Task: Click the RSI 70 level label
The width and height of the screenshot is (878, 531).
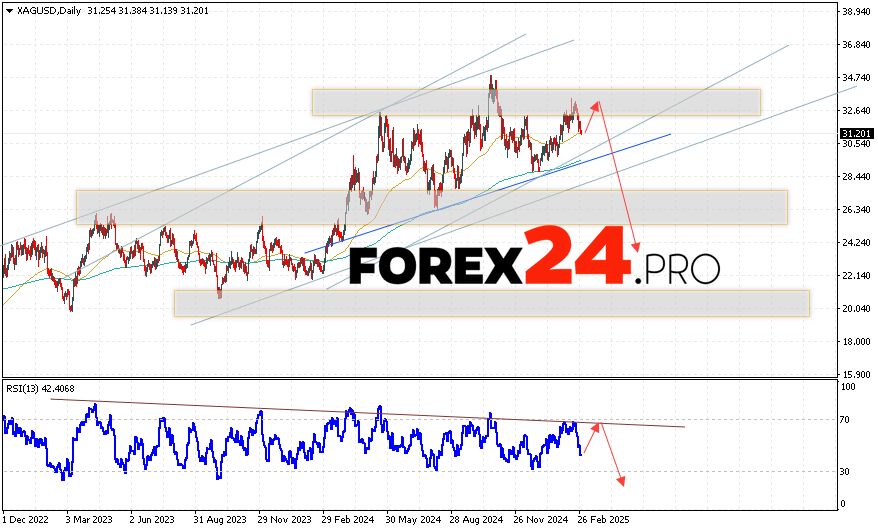Action: tap(845, 420)
